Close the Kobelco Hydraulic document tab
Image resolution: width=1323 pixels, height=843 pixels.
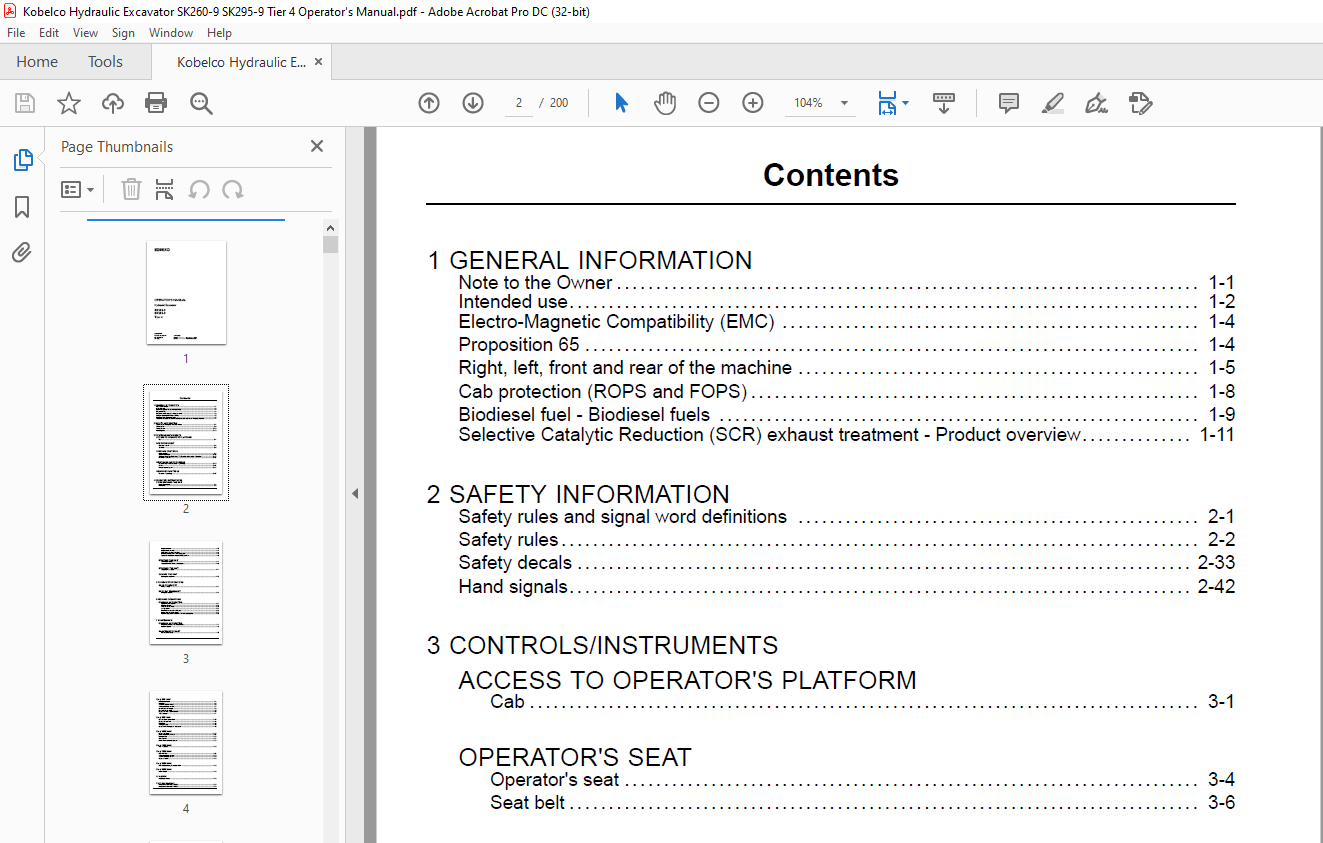click(318, 62)
